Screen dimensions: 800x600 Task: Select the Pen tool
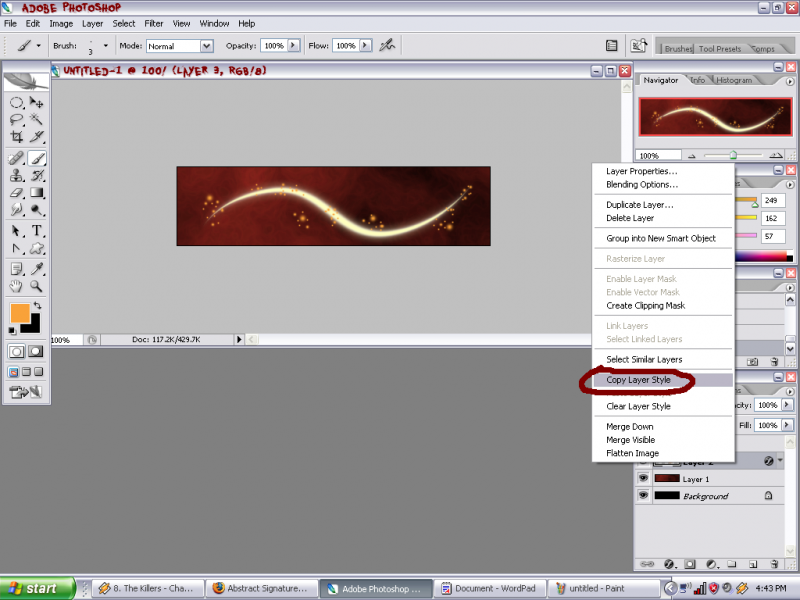[16, 248]
